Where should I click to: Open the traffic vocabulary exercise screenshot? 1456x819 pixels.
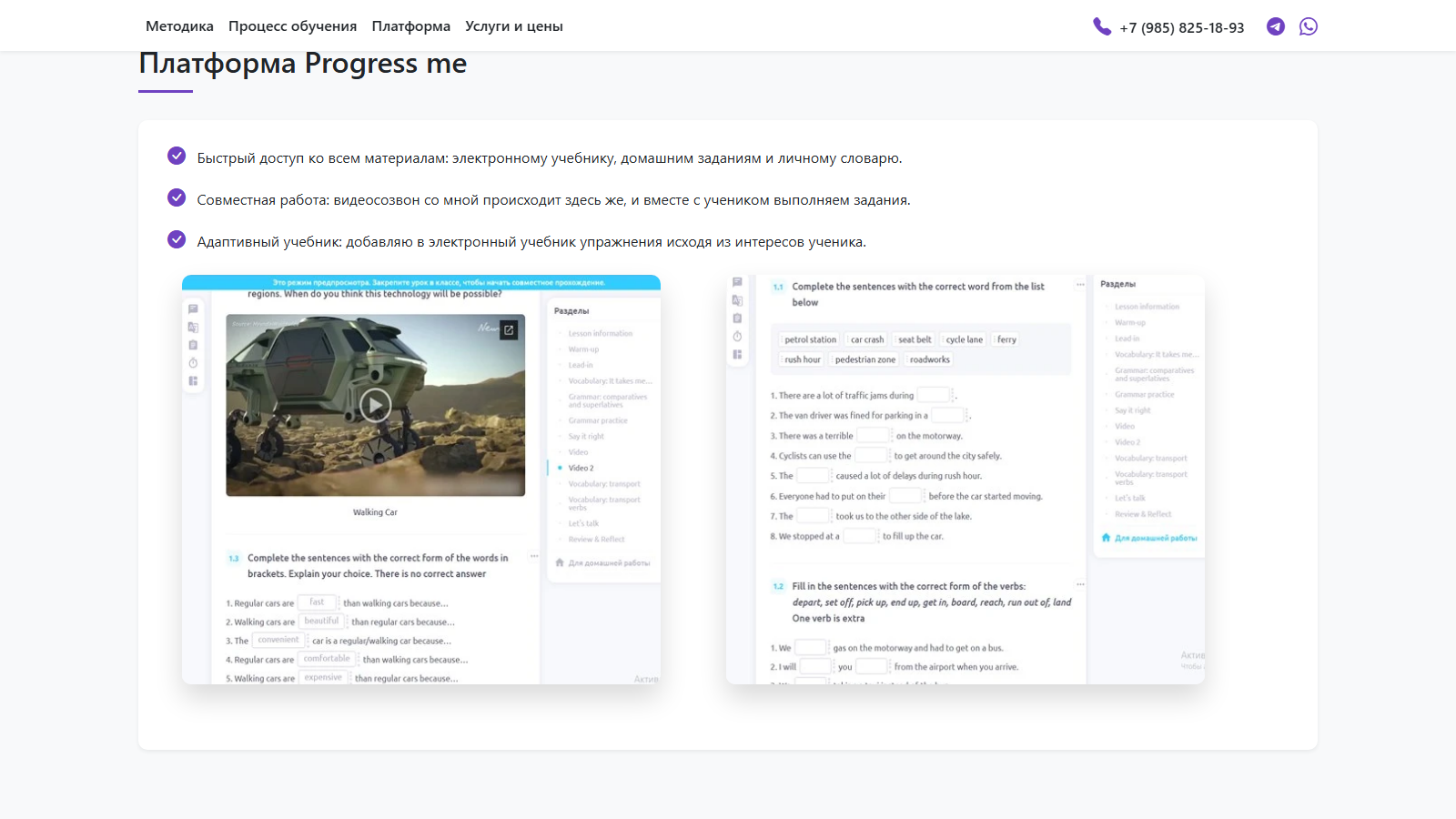tap(966, 480)
